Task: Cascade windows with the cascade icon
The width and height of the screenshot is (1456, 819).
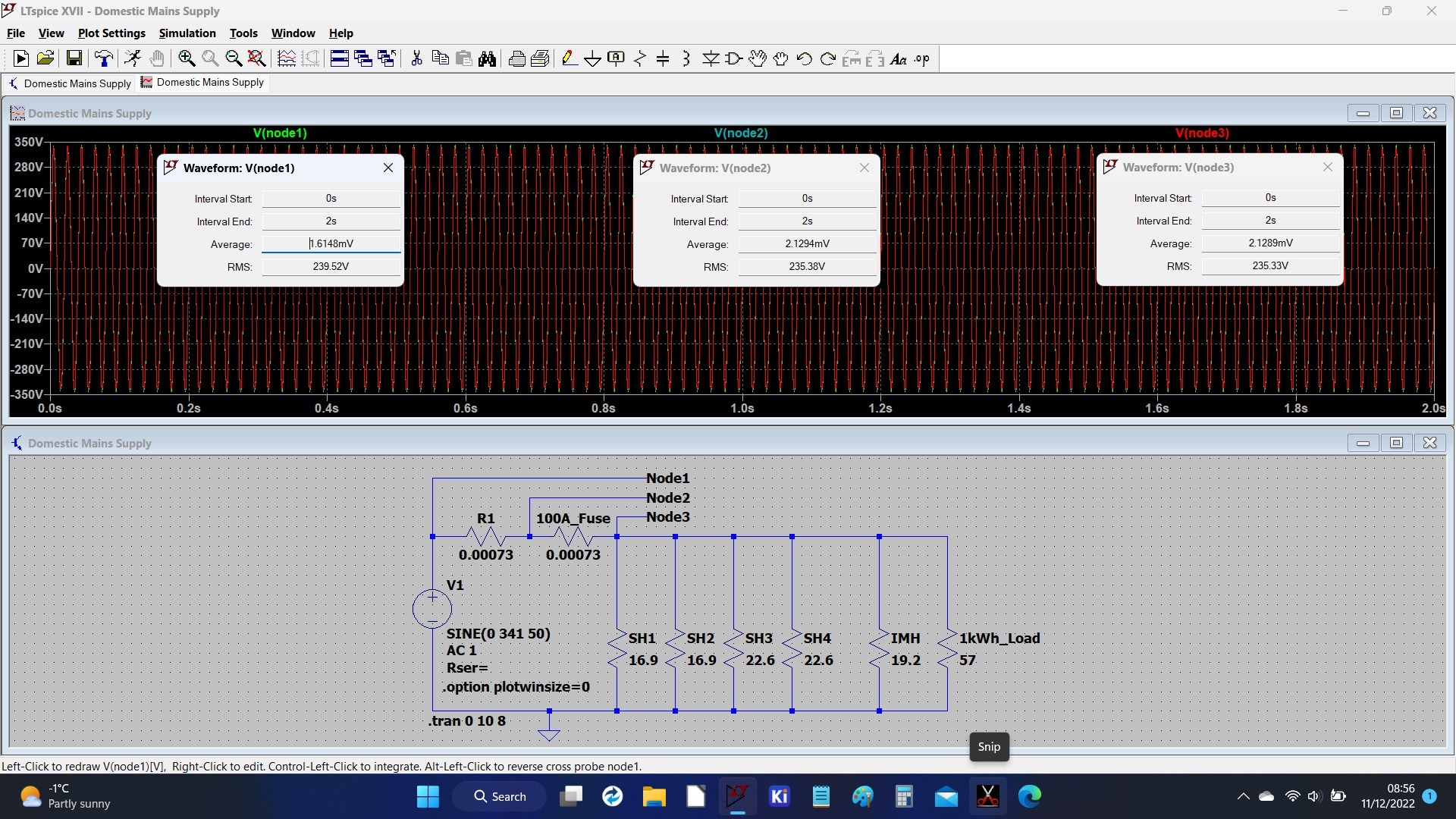Action: [363, 58]
